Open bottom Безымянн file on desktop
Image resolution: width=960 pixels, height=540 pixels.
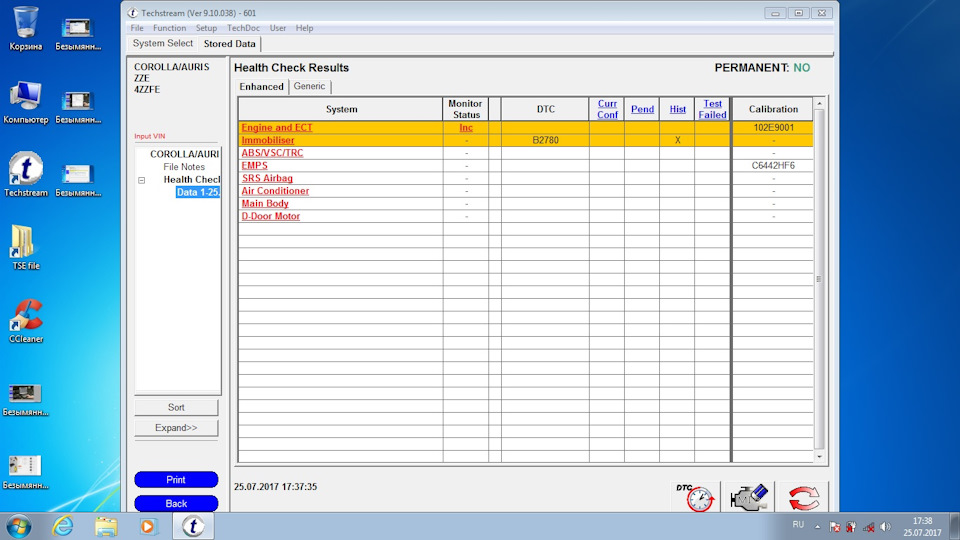pyautogui.click(x=26, y=472)
